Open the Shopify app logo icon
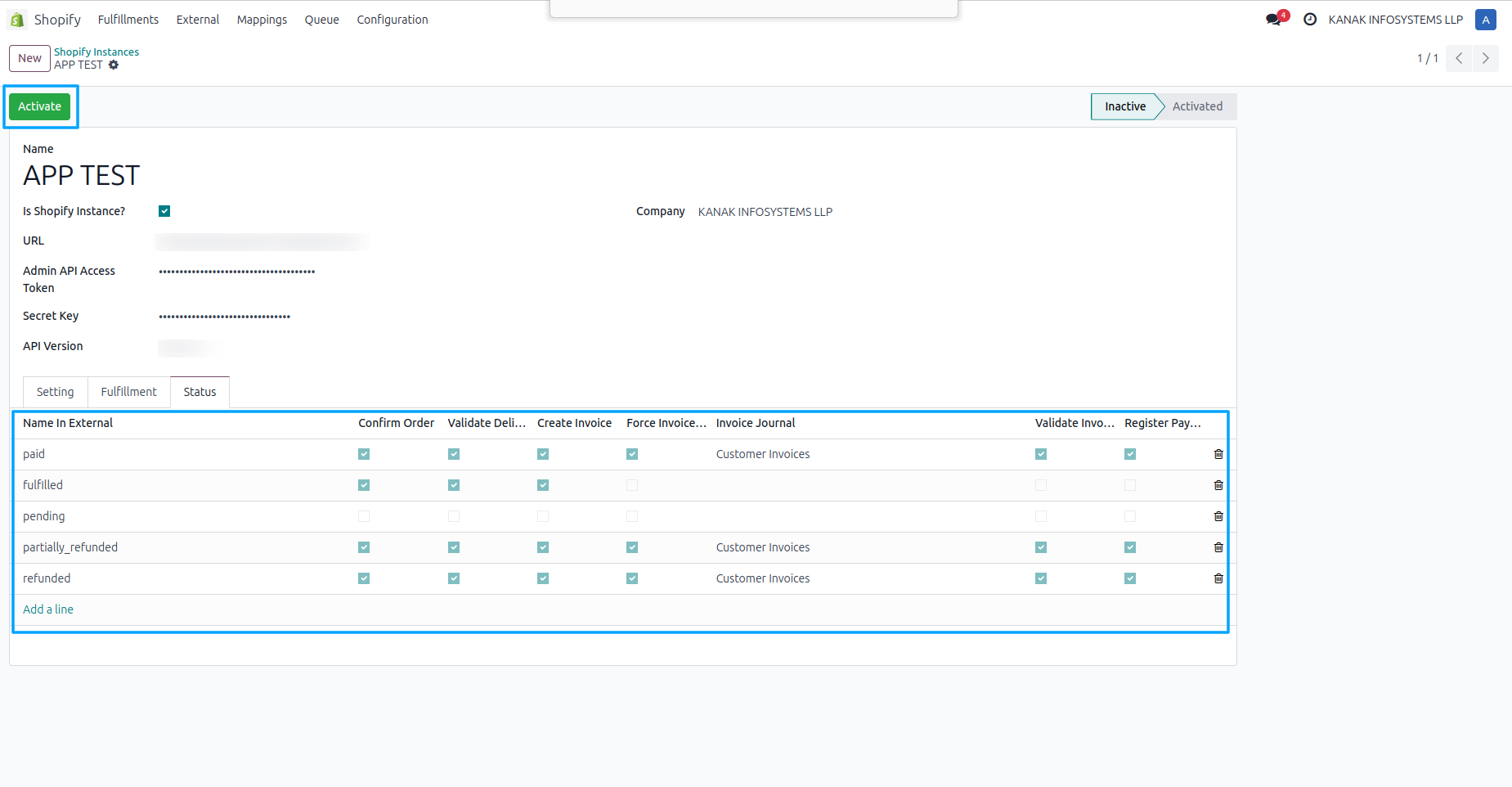Screen dimensions: 1512x787 17,20
